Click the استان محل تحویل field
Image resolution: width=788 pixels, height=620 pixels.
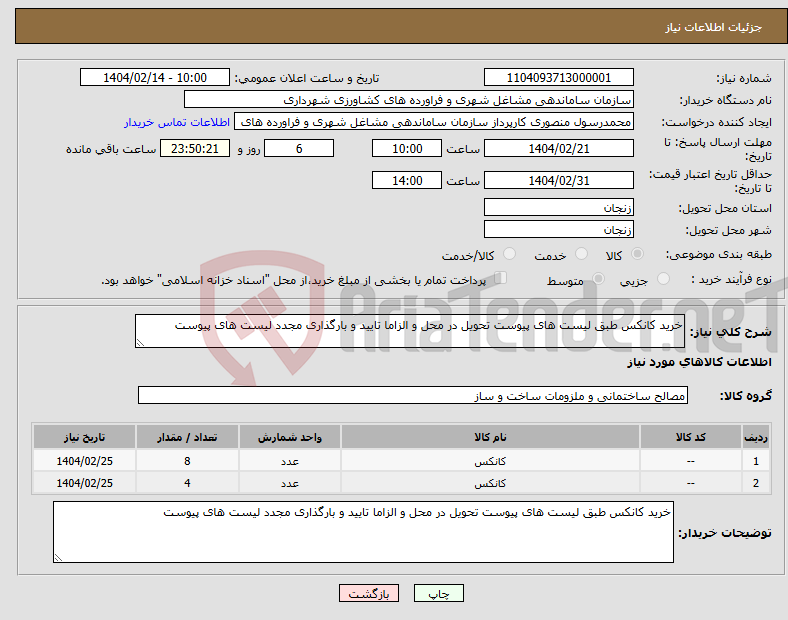(558, 207)
